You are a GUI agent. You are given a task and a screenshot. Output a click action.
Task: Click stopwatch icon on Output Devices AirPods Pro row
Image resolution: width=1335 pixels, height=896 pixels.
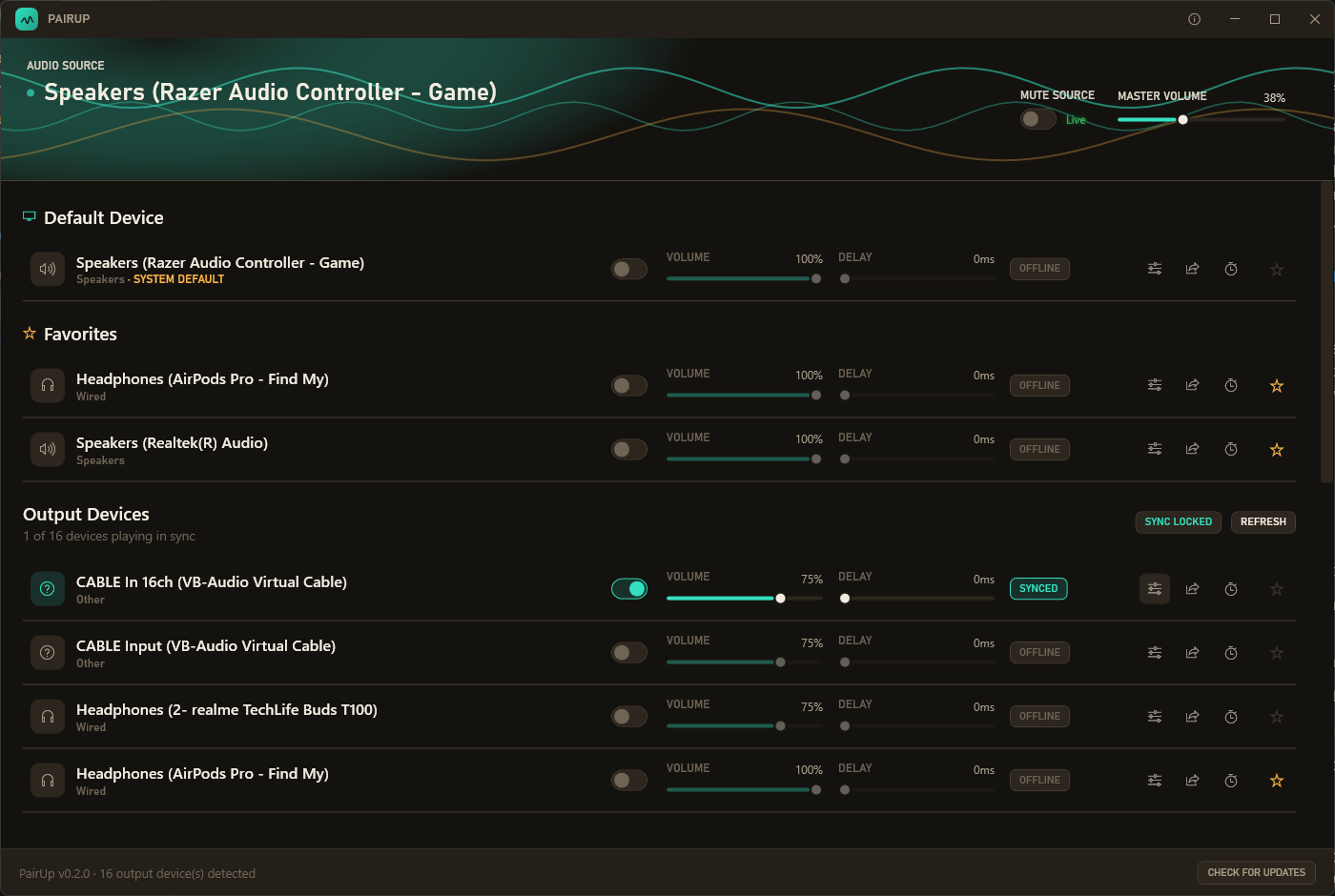click(x=1231, y=781)
